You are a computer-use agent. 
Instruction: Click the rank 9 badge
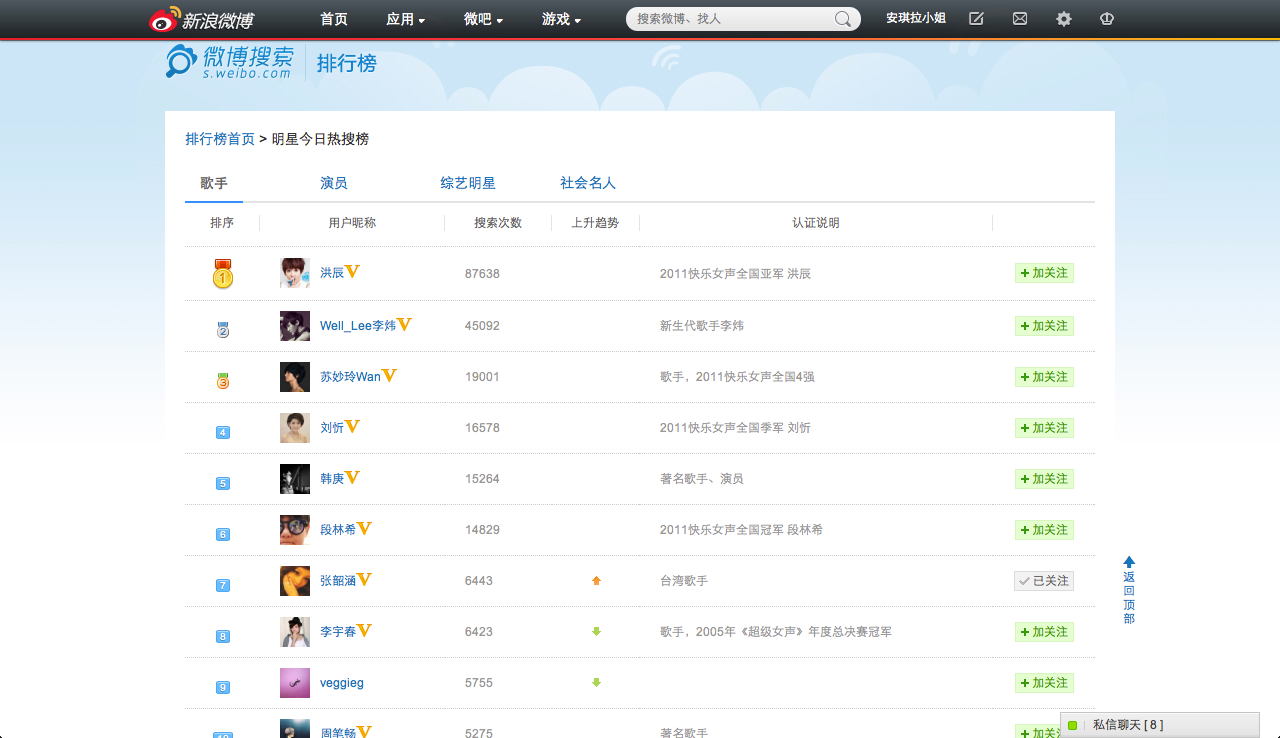coord(223,687)
